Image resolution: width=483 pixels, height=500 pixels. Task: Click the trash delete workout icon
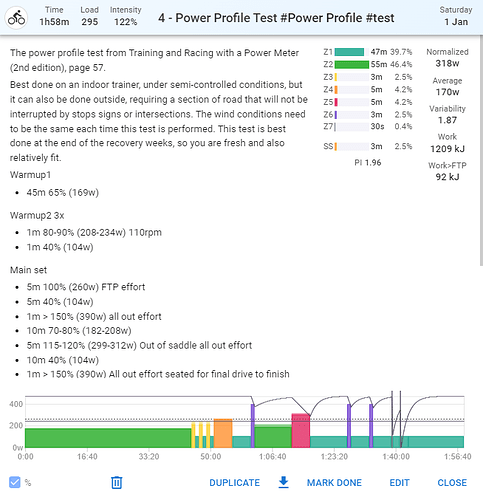point(116,482)
